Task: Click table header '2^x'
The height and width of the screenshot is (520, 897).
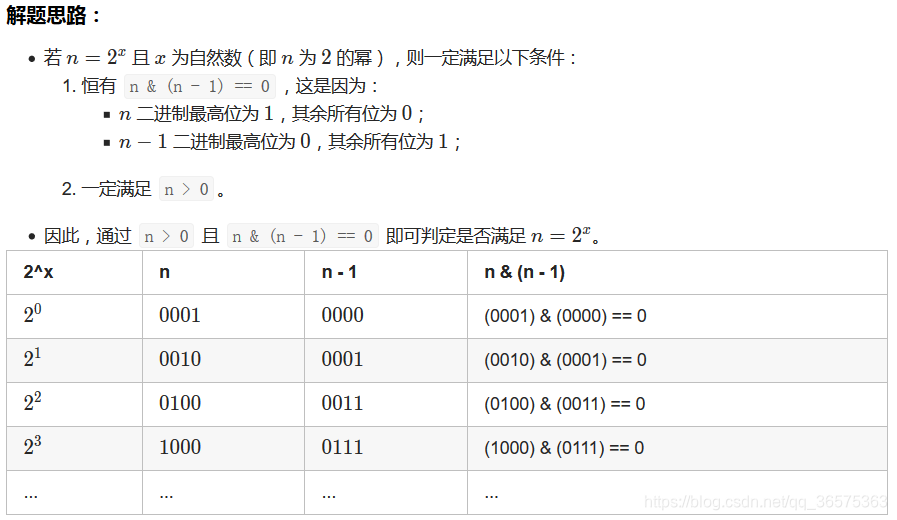Action: pos(74,272)
